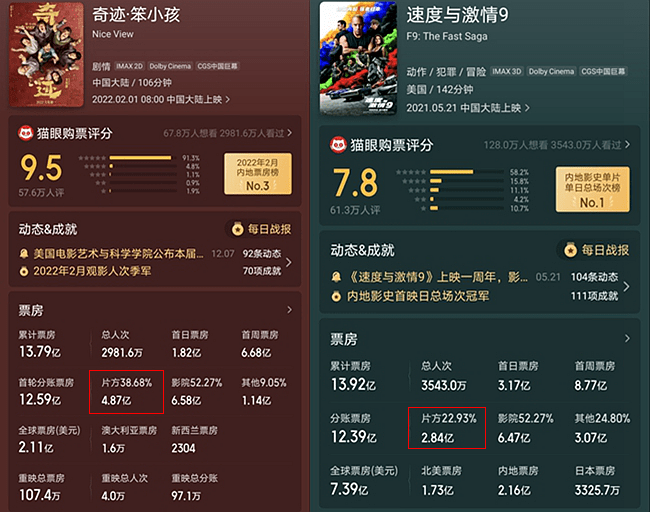Select the 重映总票房 107.4万 figure
The image size is (650, 512).
[41, 487]
